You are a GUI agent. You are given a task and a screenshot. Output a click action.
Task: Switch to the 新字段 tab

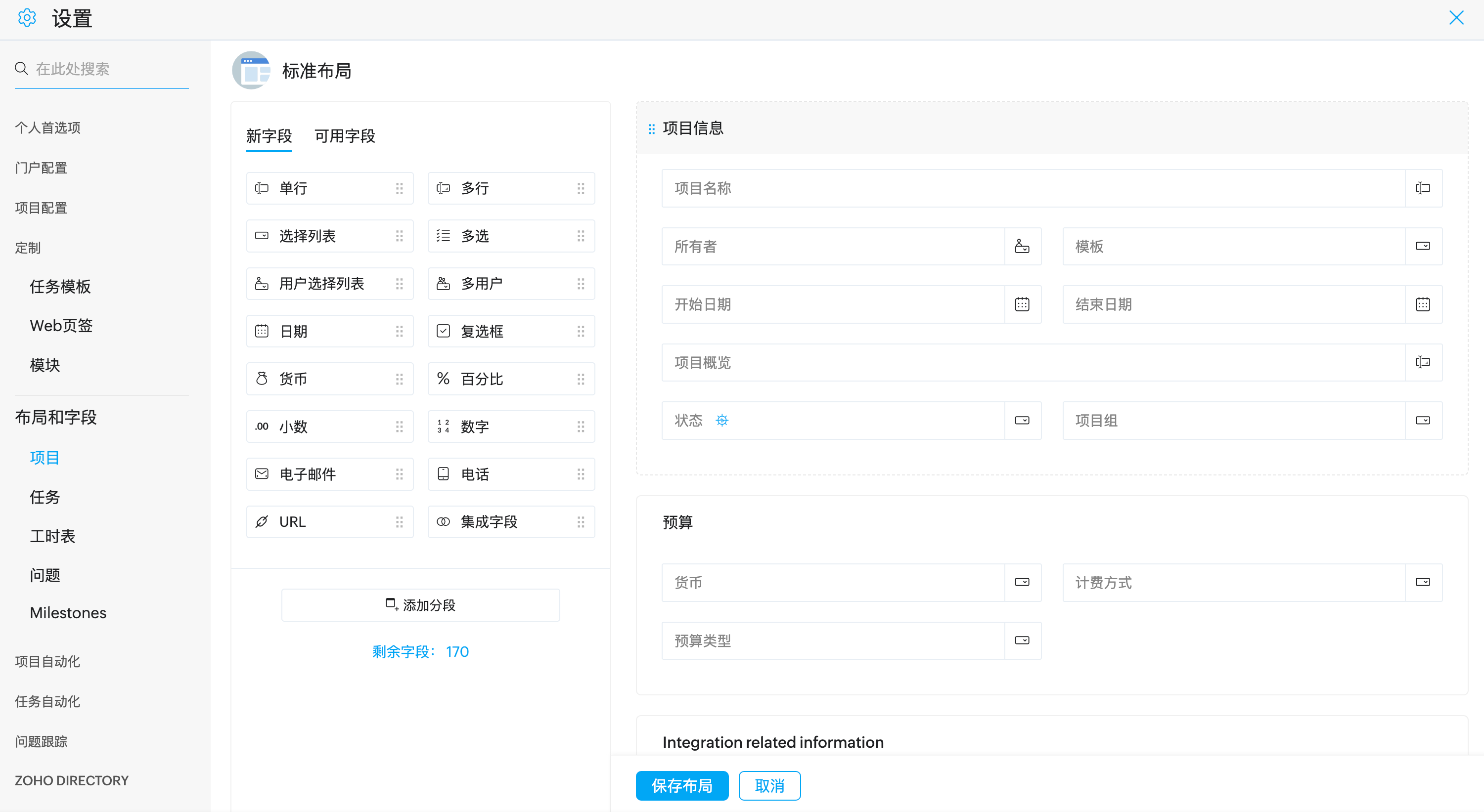click(269, 136)
